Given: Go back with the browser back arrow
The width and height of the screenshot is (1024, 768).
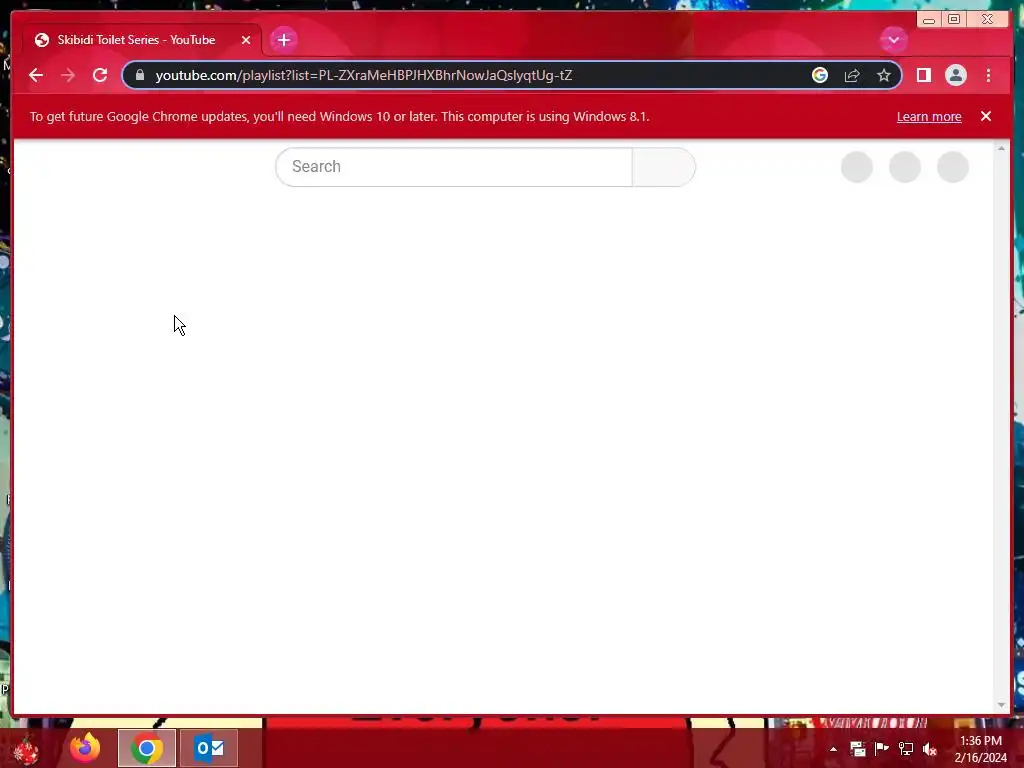Looking at the screenshot, I should click(x=36, y=75).
